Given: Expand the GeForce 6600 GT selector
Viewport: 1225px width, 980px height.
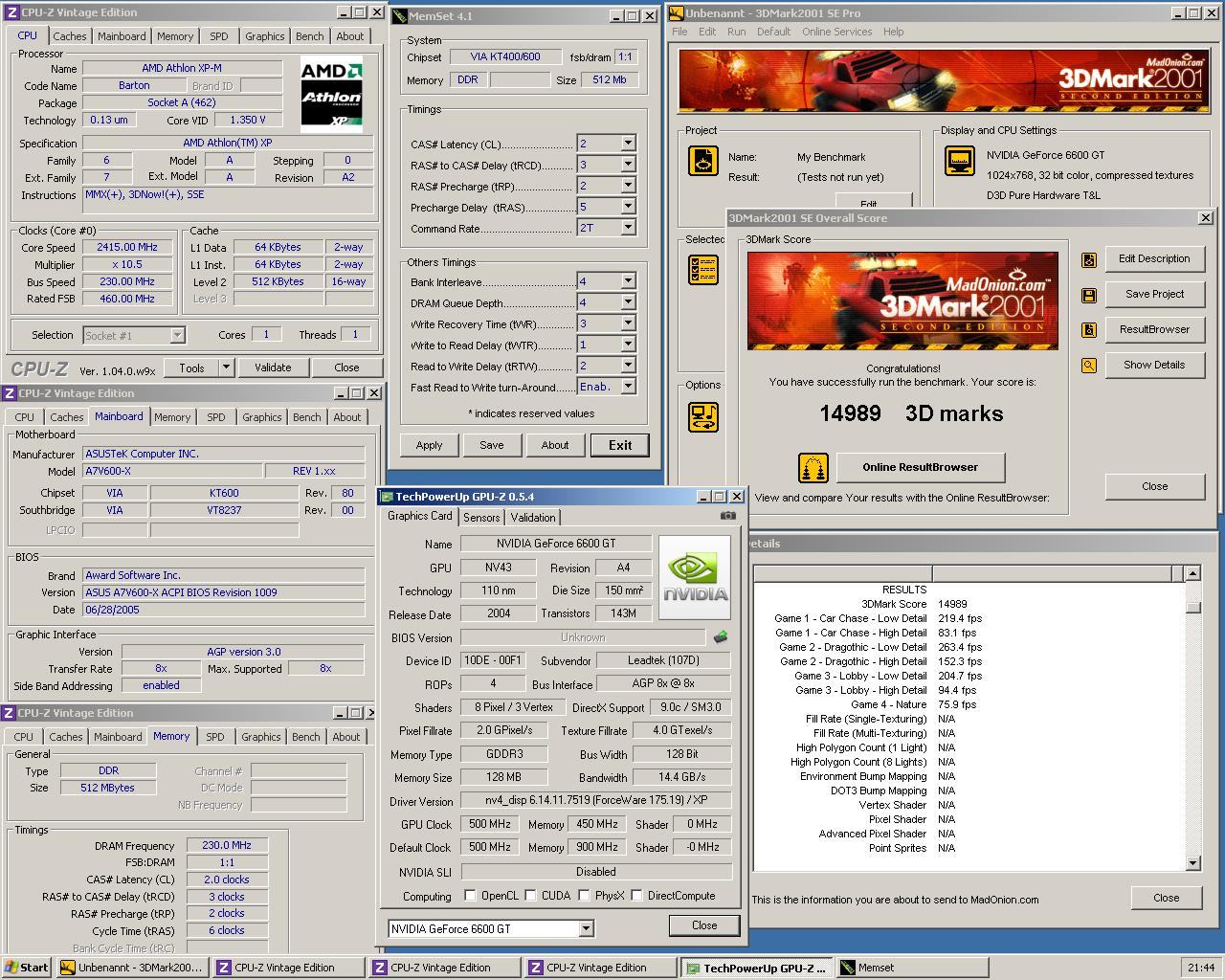Looking at the screenshot, I should tap(586, 929).
